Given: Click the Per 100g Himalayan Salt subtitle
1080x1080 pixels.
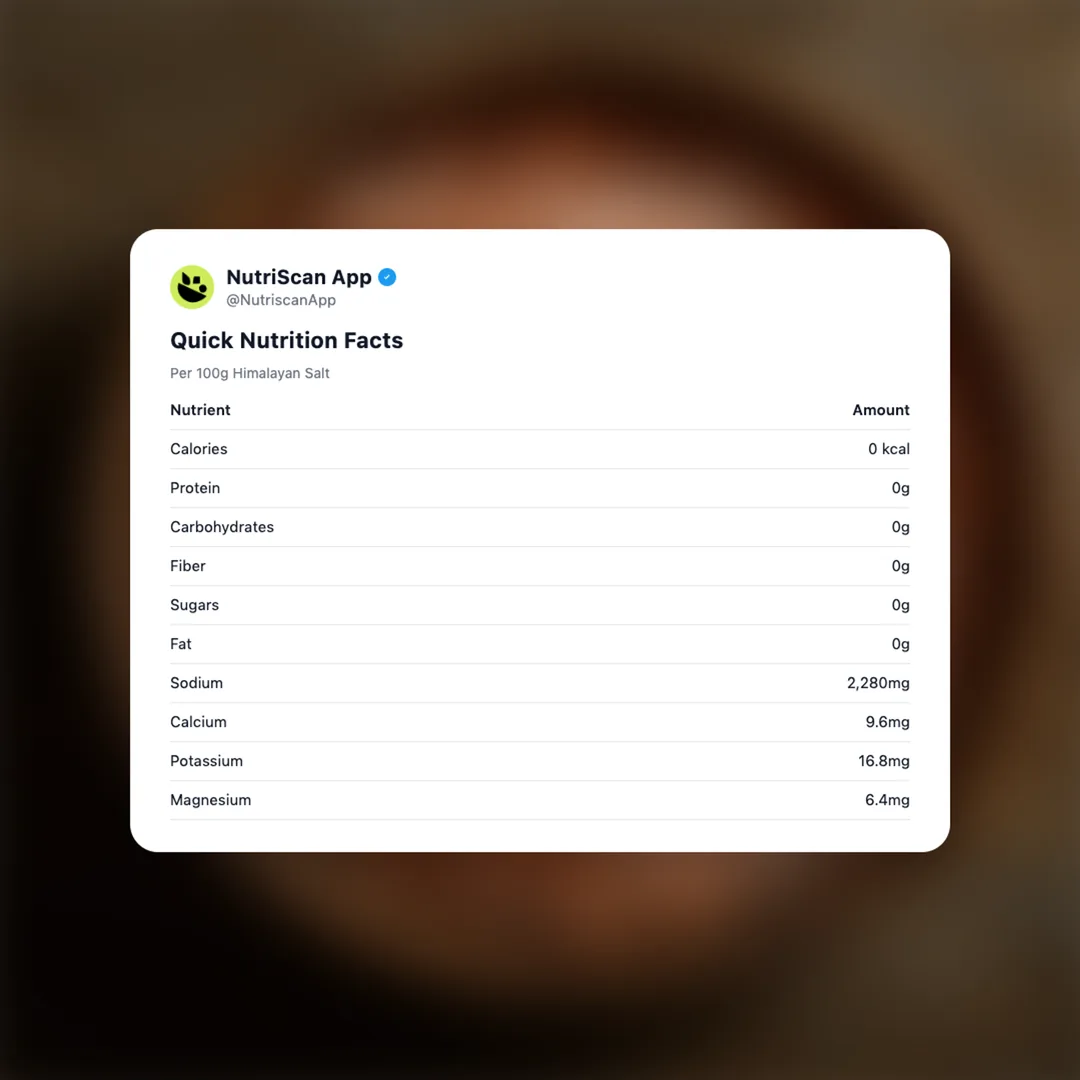Looking at the screenshot, I should click(x=250, y=373).
